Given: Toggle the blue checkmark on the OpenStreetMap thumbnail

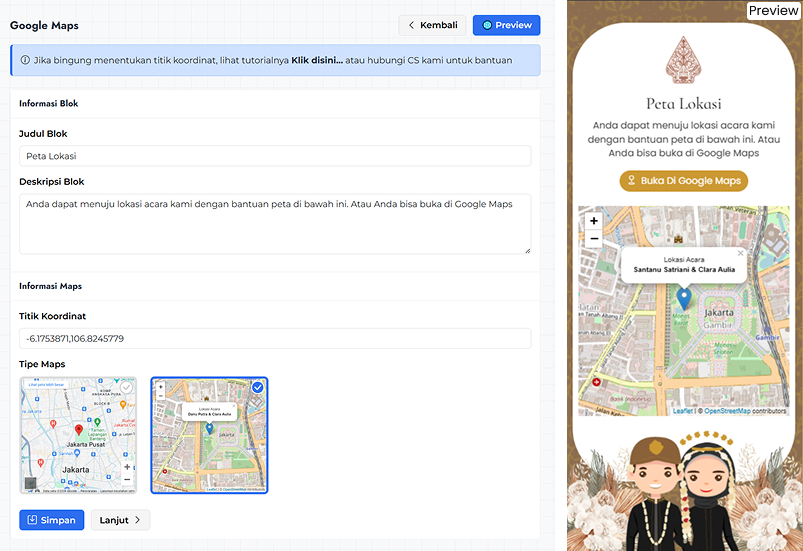Looking at the screenshot, I should coord(258,388).
